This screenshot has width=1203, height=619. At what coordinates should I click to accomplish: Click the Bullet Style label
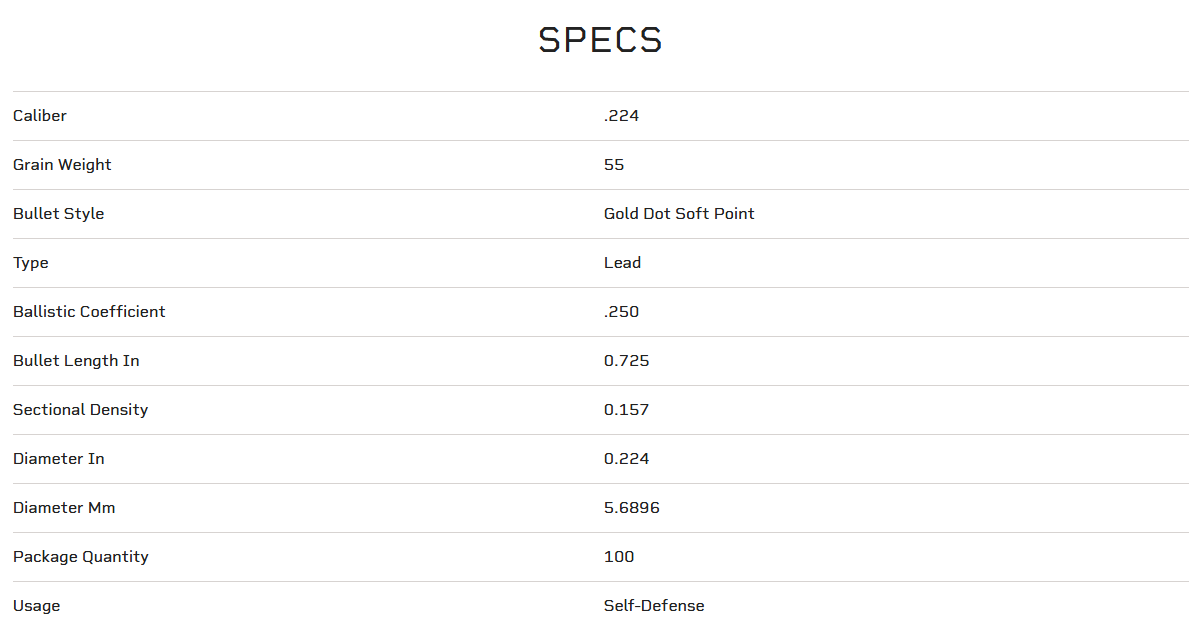[x=58, y=214]
